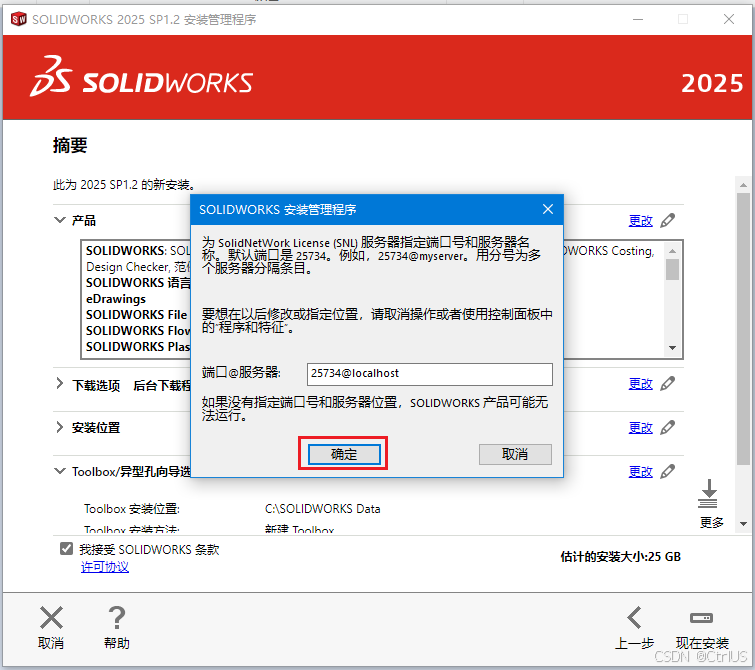The width and height of the screenshot is (755, 670).
Task: Click the 取消 X icon at bottom
Action: tap(51, 618)
